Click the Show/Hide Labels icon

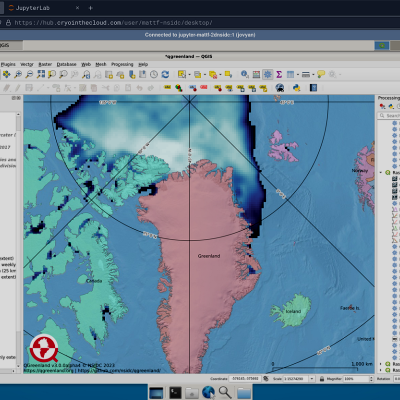coord(229,88)
